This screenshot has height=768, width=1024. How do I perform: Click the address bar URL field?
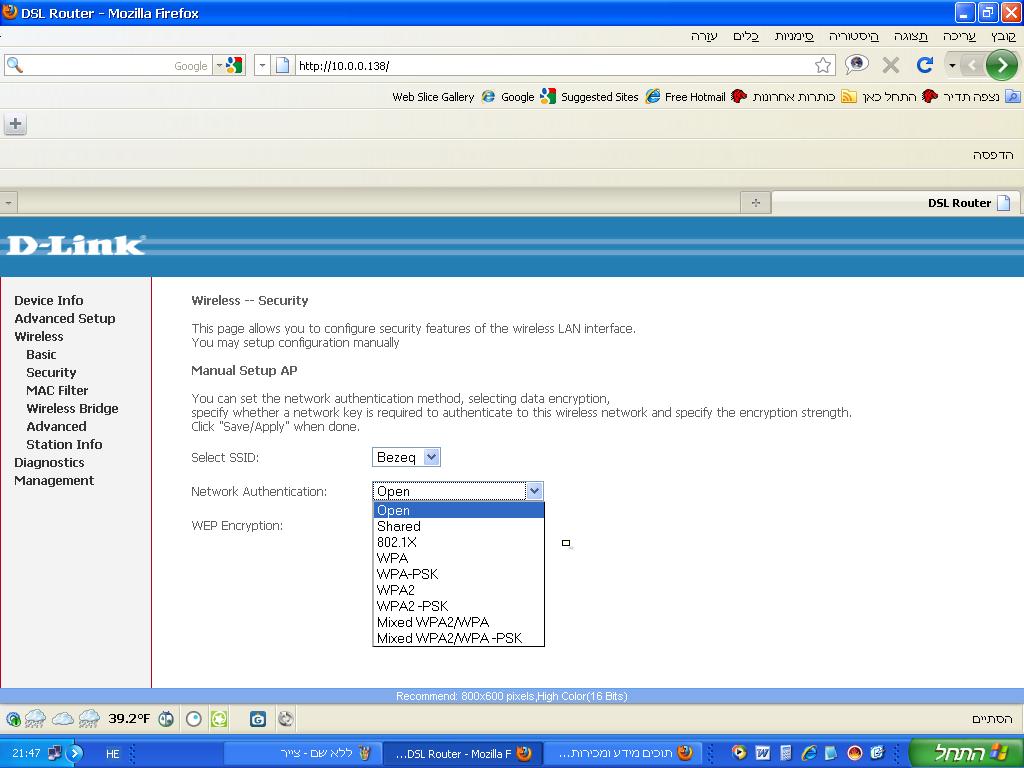coord(555,65)
